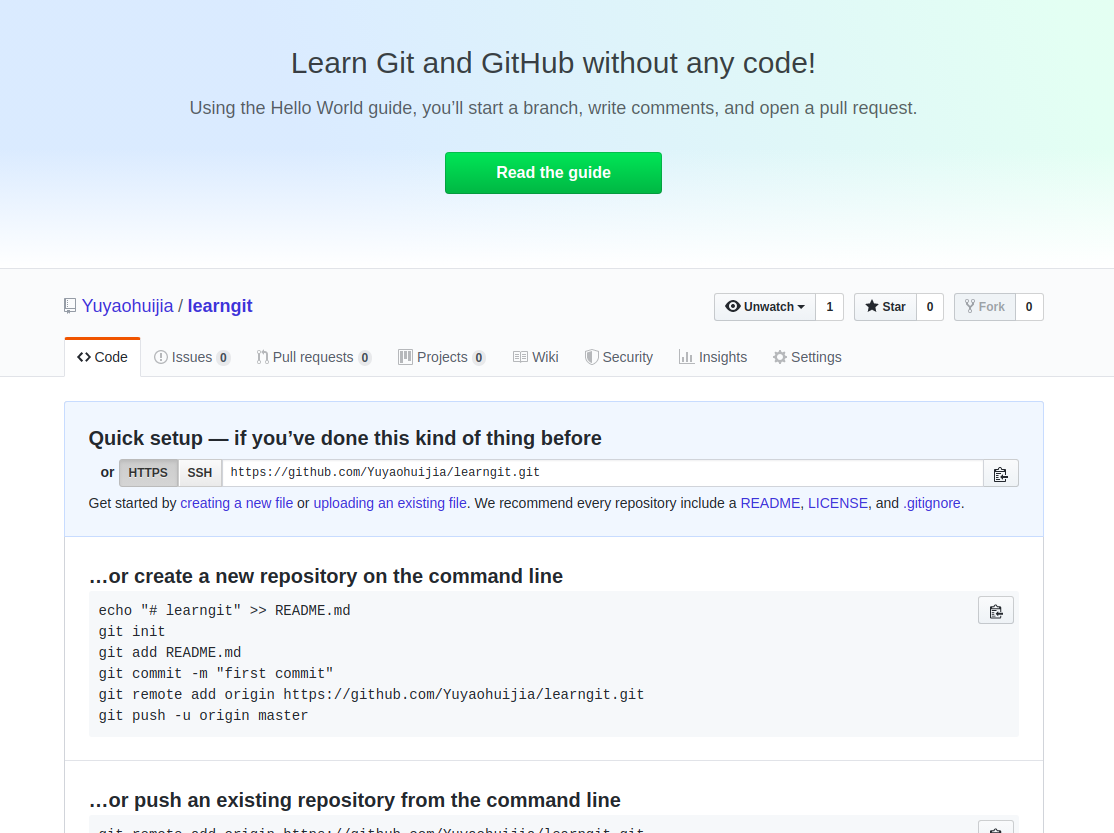Select the HTTPS clone protocol
1114x833 pixels.
(148, 473)
